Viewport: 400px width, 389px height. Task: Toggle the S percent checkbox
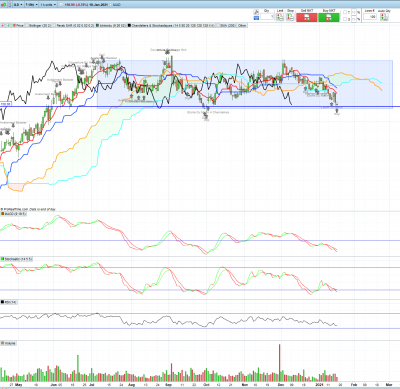pos(345,19)
